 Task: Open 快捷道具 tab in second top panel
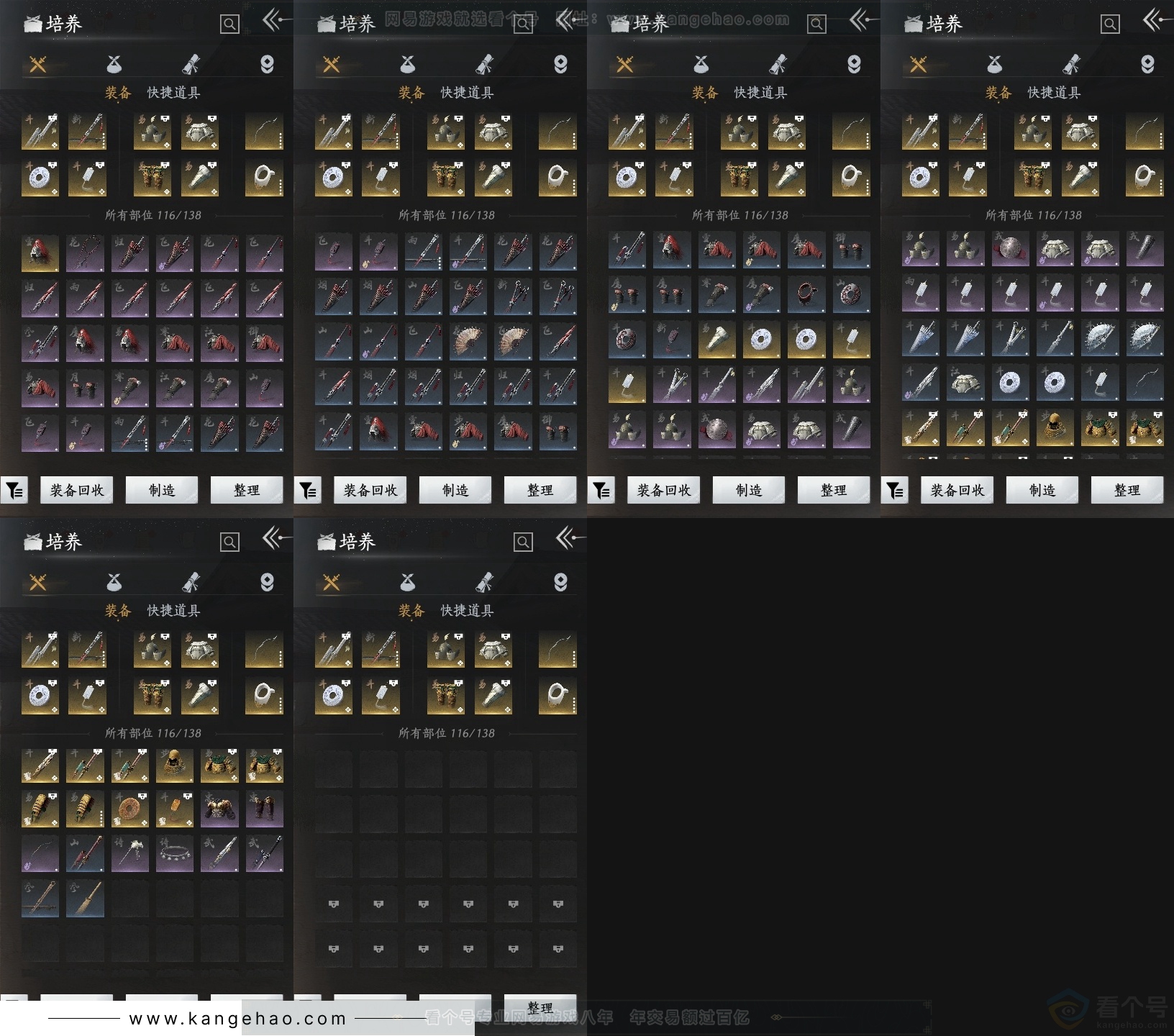click(x=467, y=93)
